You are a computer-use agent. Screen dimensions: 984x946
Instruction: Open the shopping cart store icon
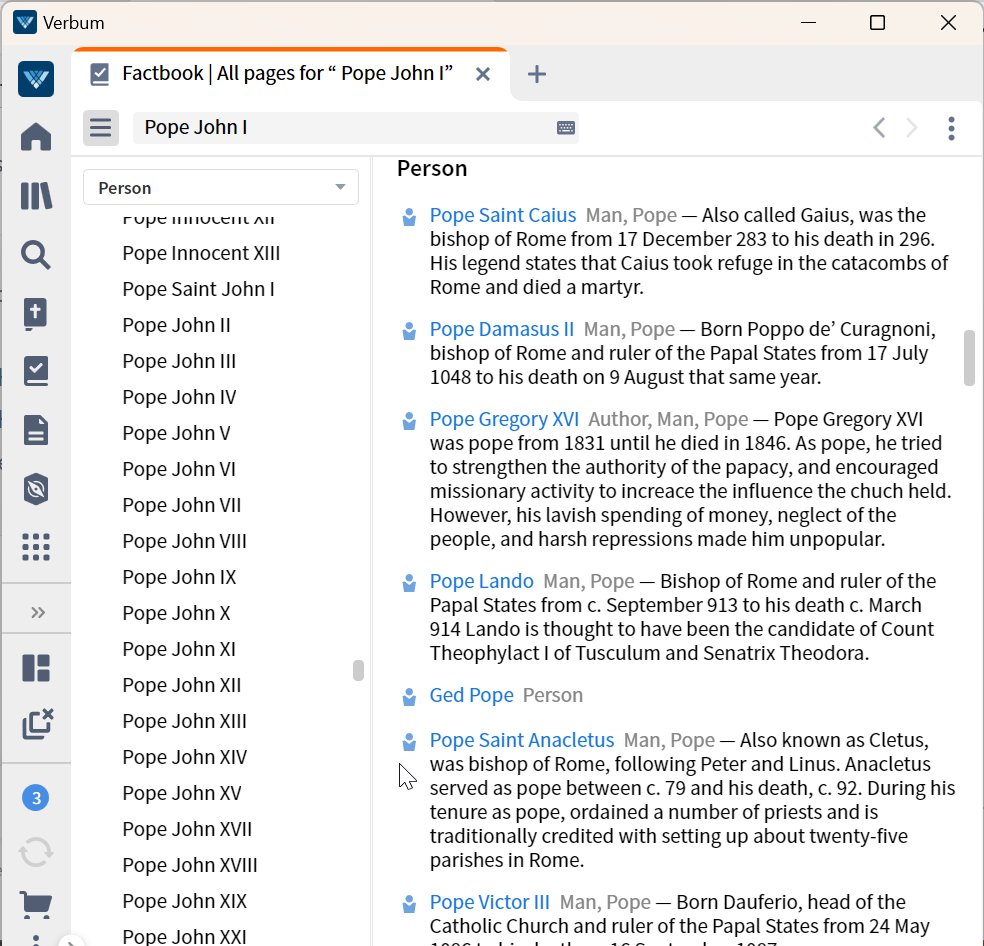tap(36, 905)
